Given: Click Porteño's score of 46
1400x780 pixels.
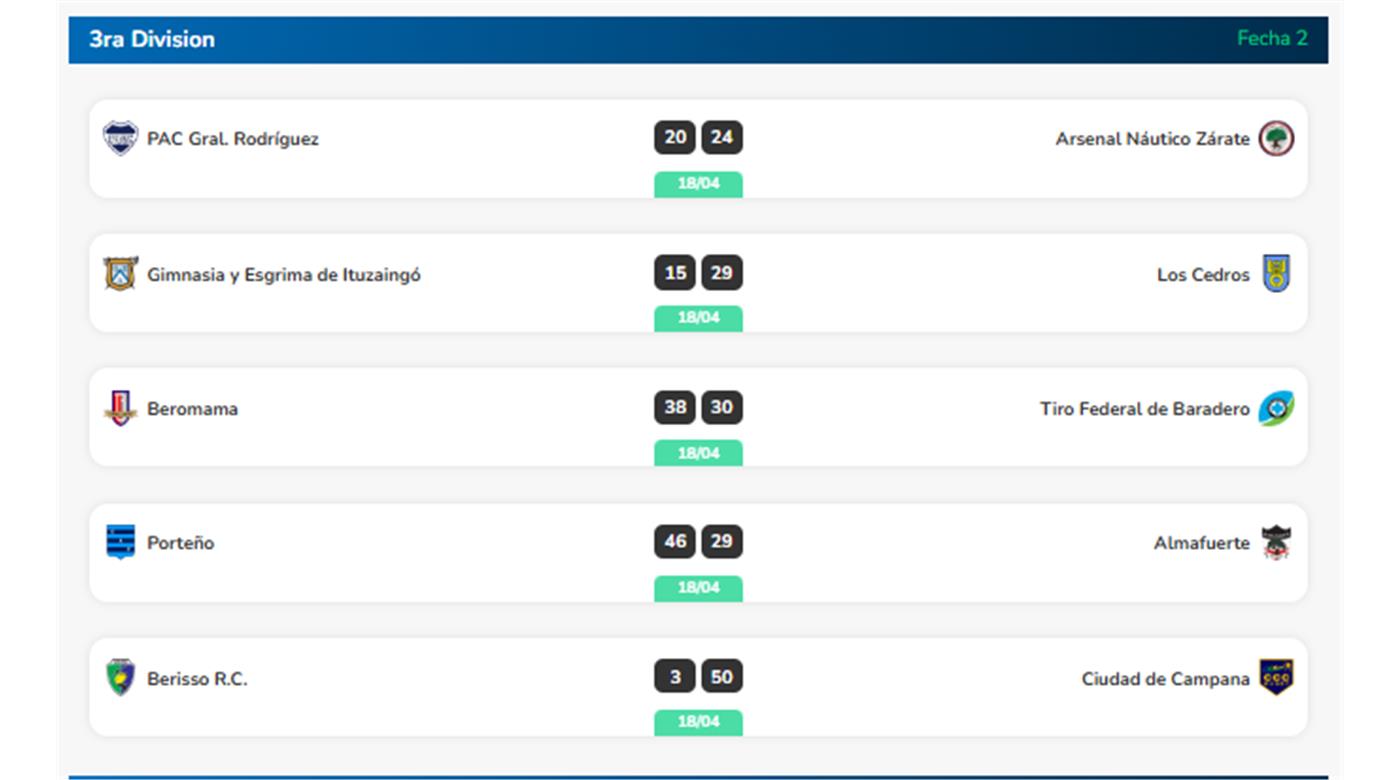Looking at the screenshot, I should [x=675, y=541].
